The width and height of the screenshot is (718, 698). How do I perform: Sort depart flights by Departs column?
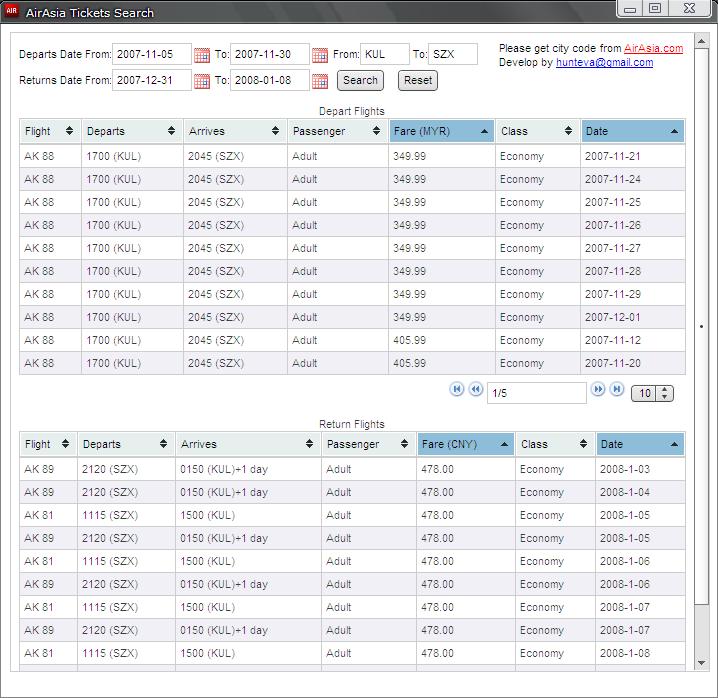[132, 131]
